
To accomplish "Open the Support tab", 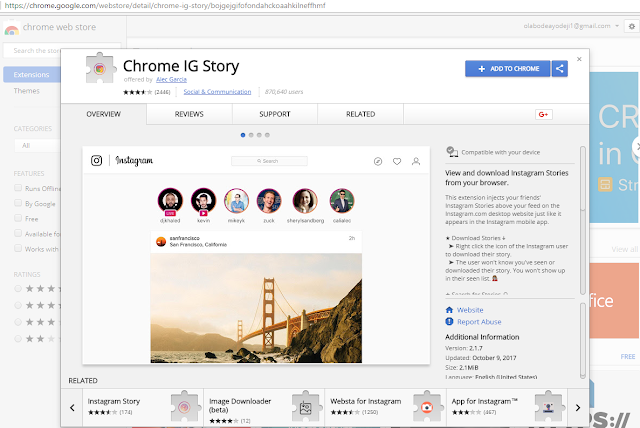I will coord(275,114).
